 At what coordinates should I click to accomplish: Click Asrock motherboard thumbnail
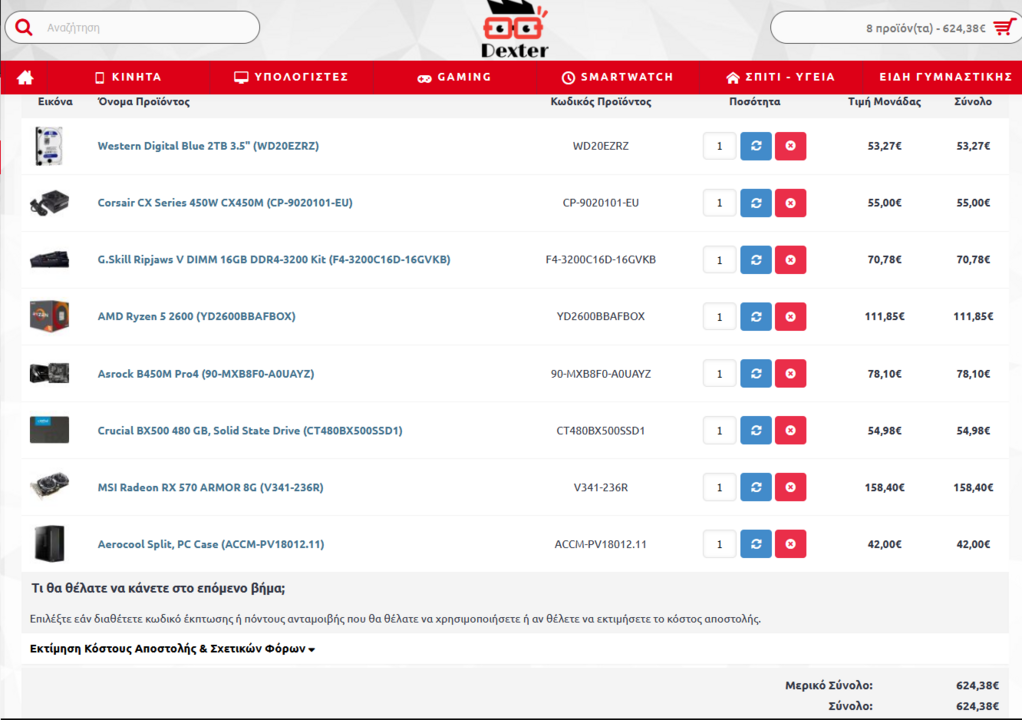pyautogui.click(x=49, y=373)
